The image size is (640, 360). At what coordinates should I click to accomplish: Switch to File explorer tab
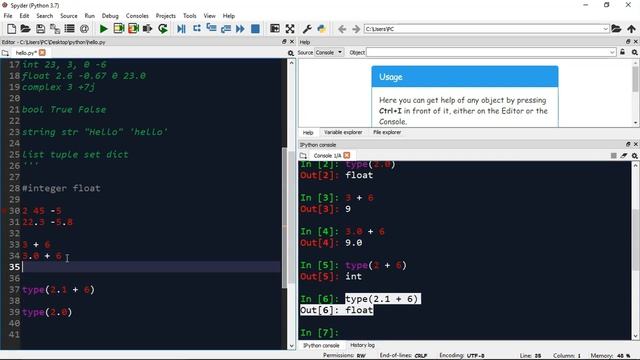click(x=387, y=132)
